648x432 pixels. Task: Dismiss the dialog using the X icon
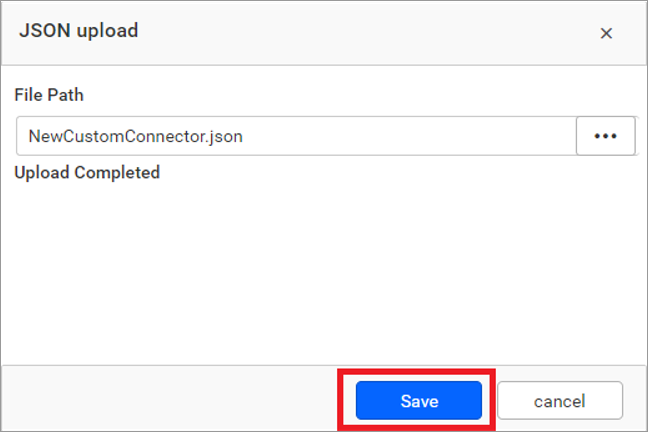coord(606,33)
